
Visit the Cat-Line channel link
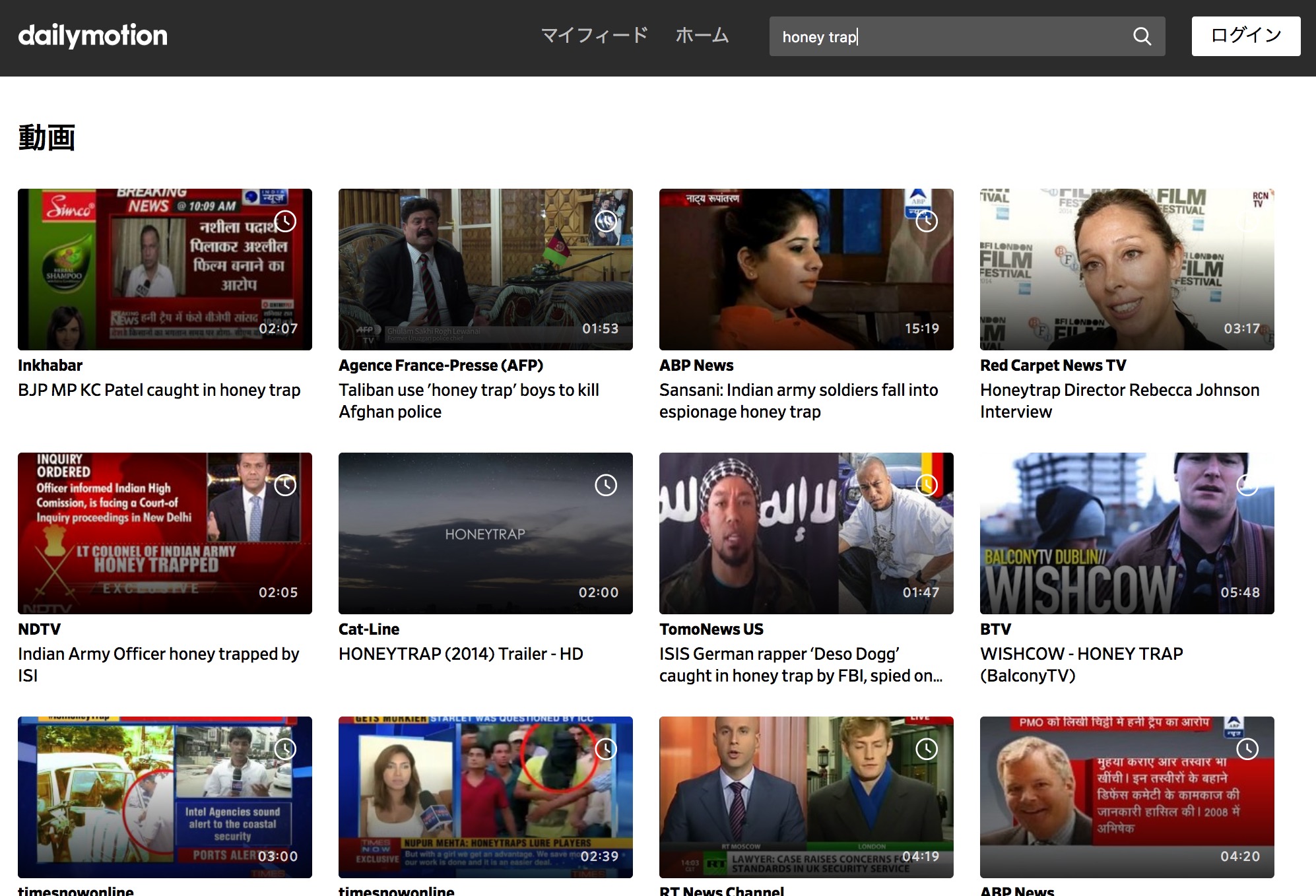(369, 629)
